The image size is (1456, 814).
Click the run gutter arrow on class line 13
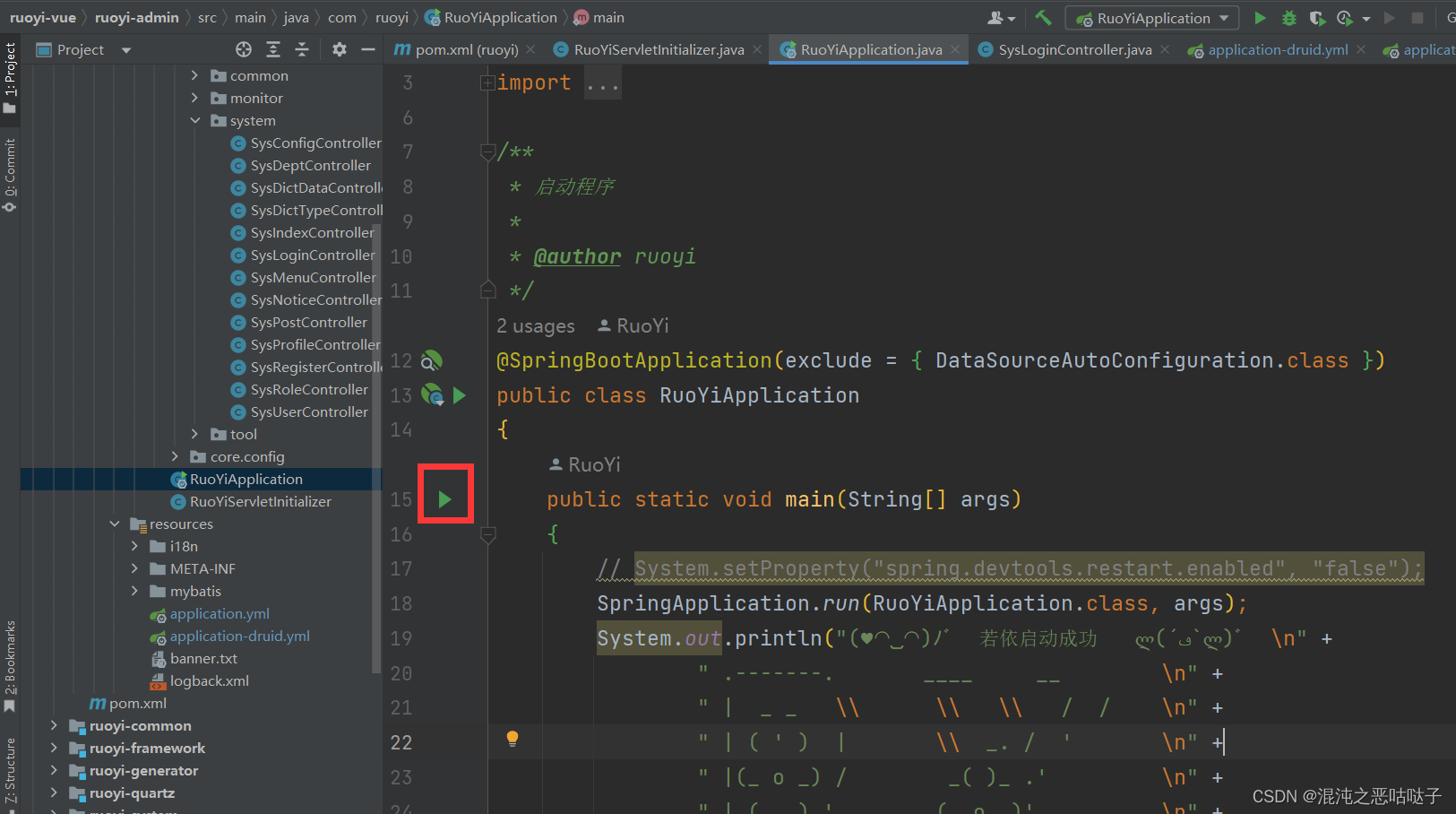click(460, 395)
